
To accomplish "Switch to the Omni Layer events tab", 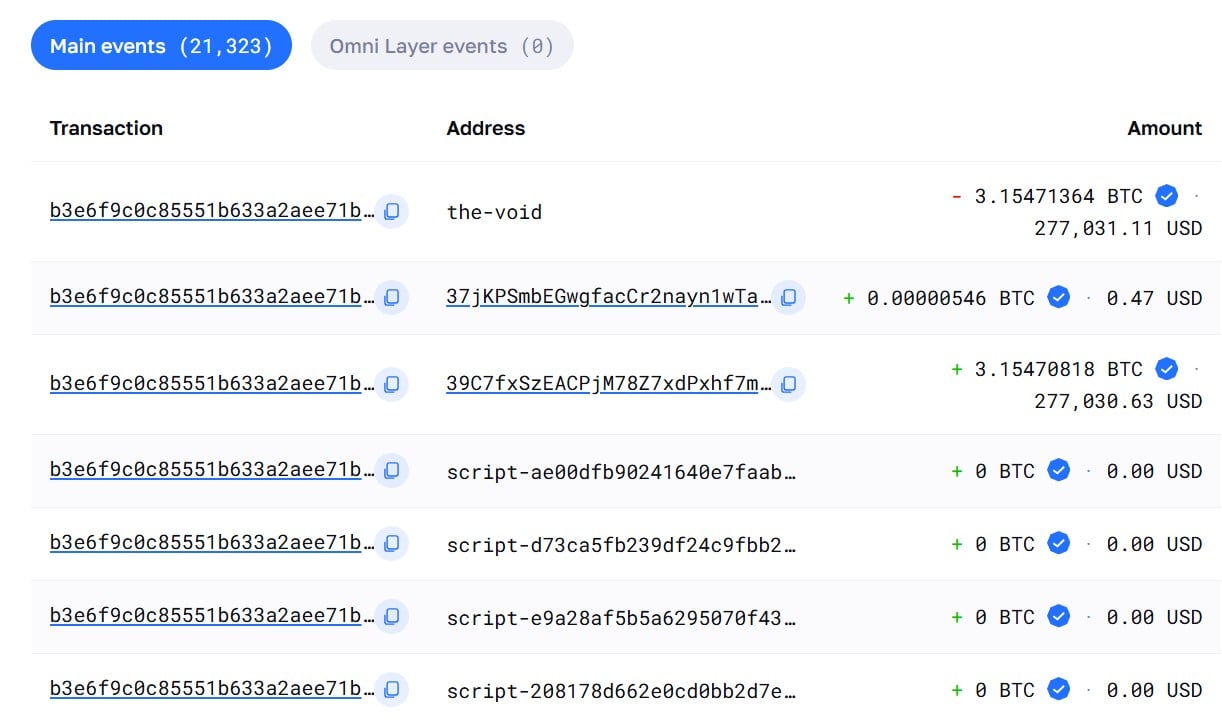I will point(442,45).
